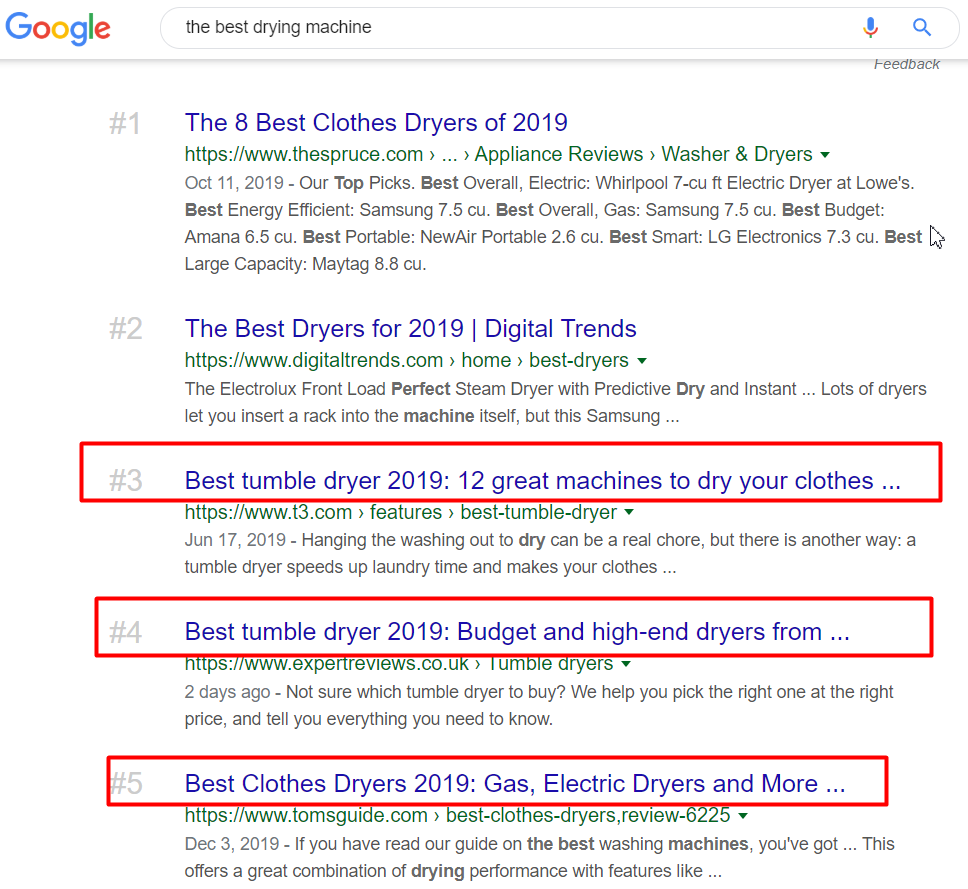Open the Feedback link
Viewport: 968px width, 889px height.
(906, 64)
